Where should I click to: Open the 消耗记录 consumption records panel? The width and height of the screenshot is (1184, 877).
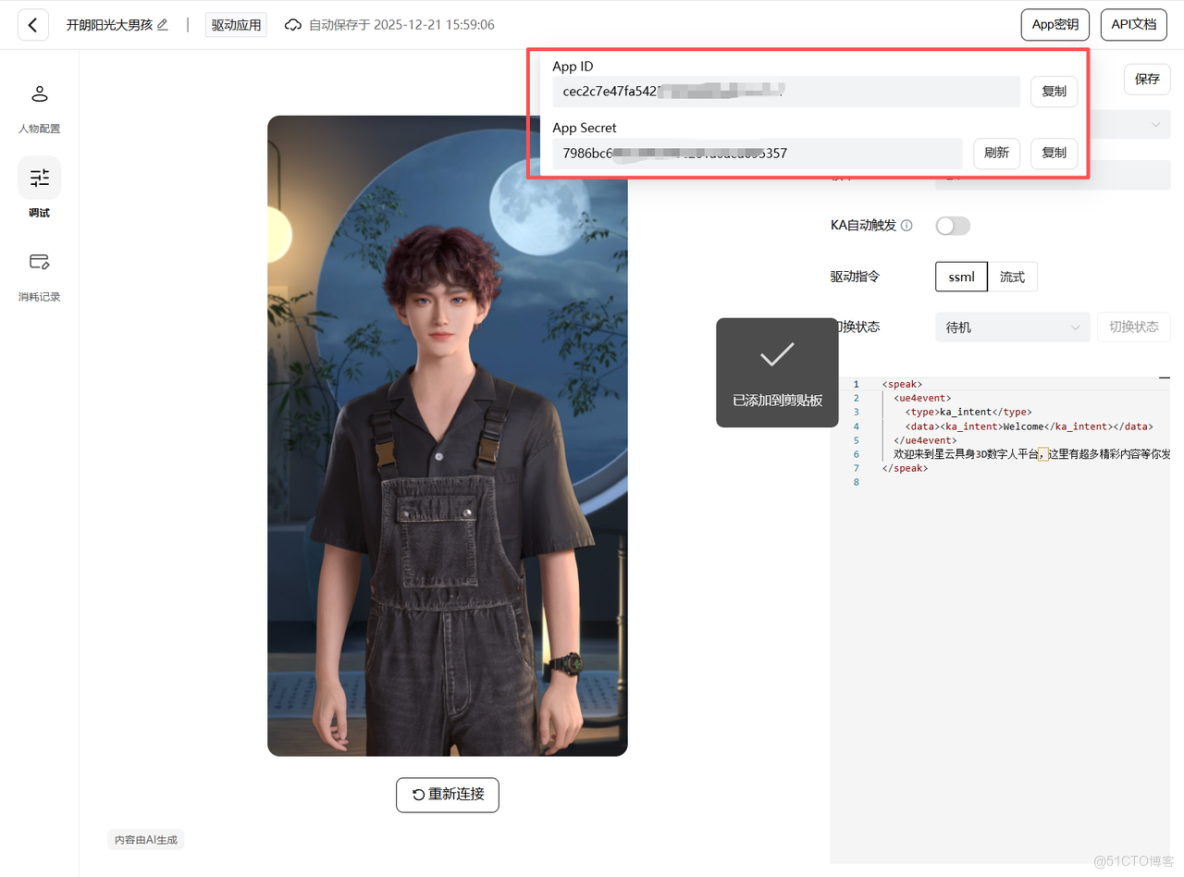[39, 273]
